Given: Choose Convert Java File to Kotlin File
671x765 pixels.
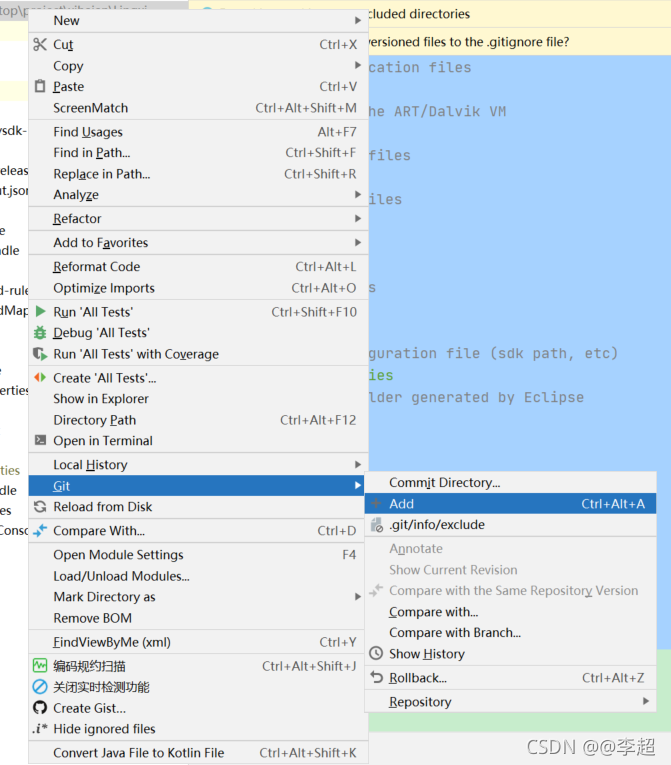Looking at the screenshot, I should tap(198, 753).
